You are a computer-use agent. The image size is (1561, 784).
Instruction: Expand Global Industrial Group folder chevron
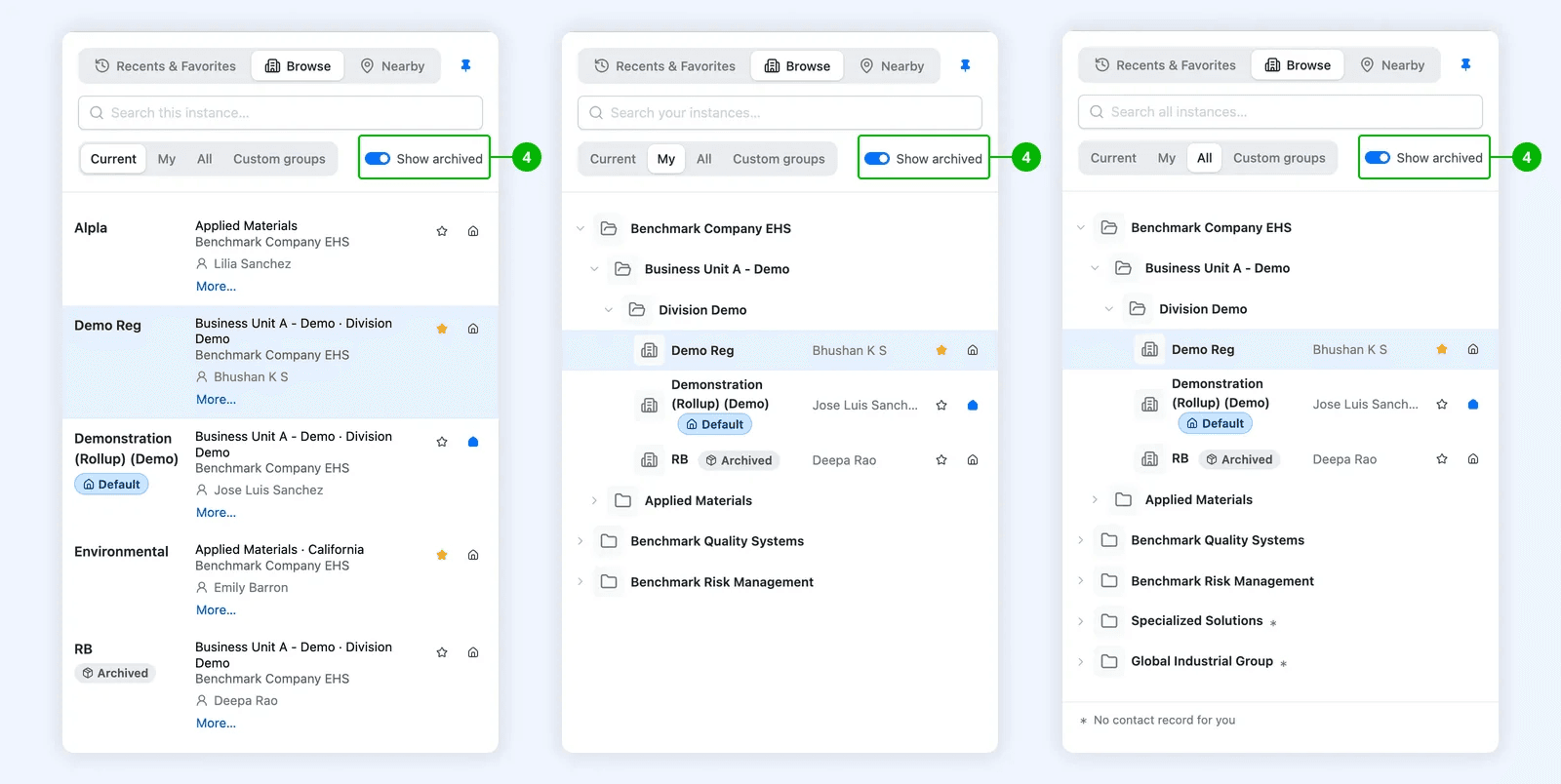1081,661
